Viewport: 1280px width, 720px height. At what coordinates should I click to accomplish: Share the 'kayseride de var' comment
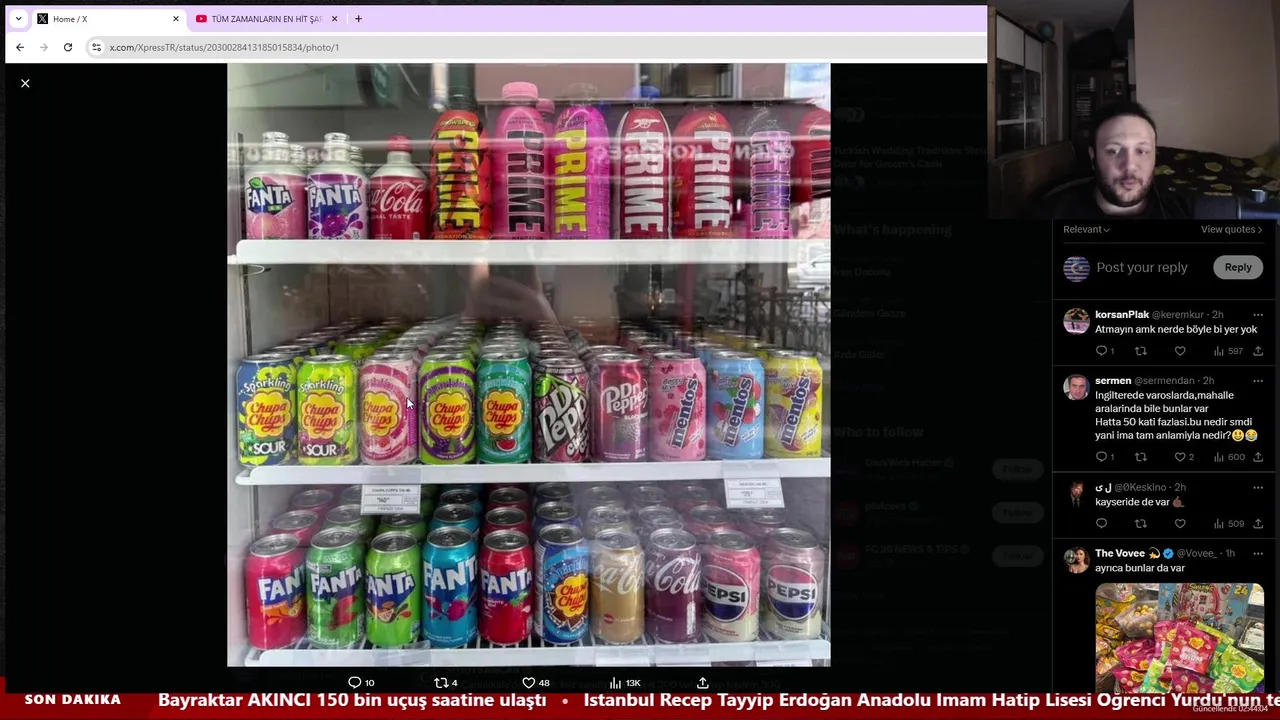(1258, 523)
